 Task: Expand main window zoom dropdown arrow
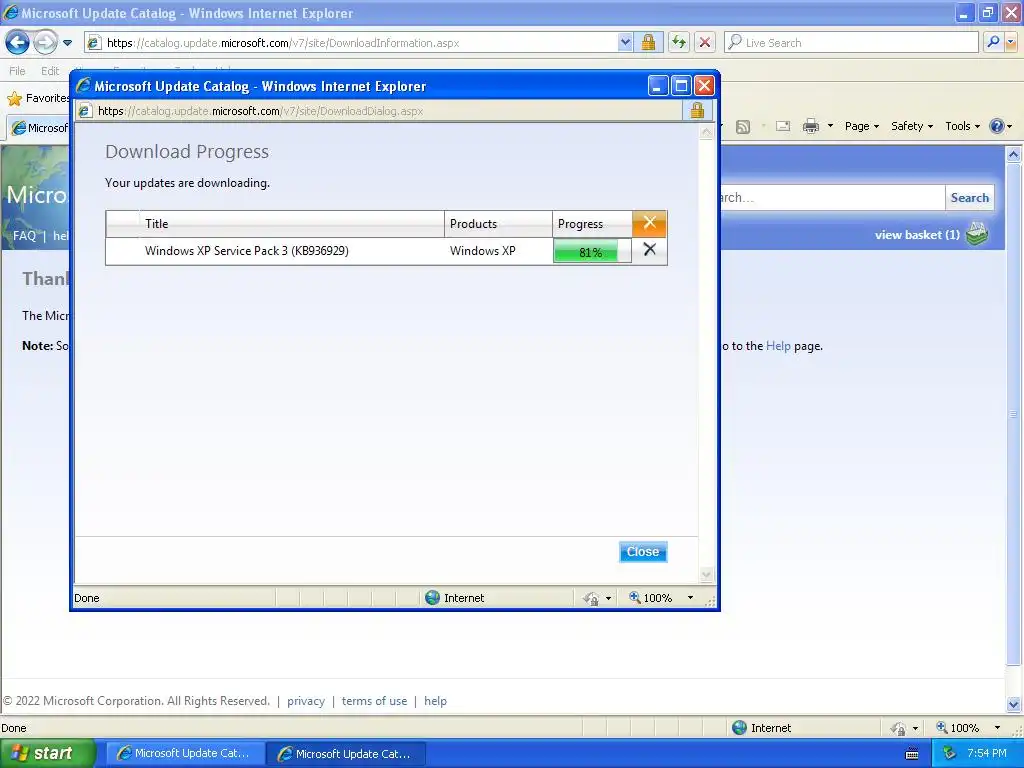click(x=997, y=728)
